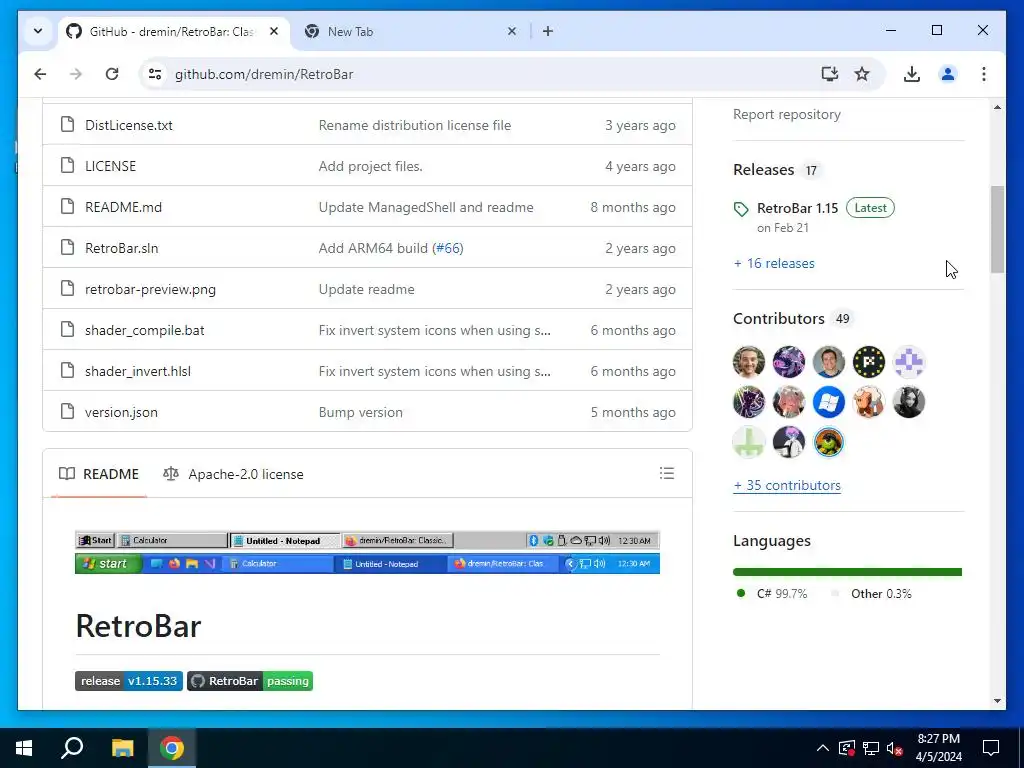Viewport: 1024px width, 768px height.
Task: Open the README.md file
Action: click(123, 207)
